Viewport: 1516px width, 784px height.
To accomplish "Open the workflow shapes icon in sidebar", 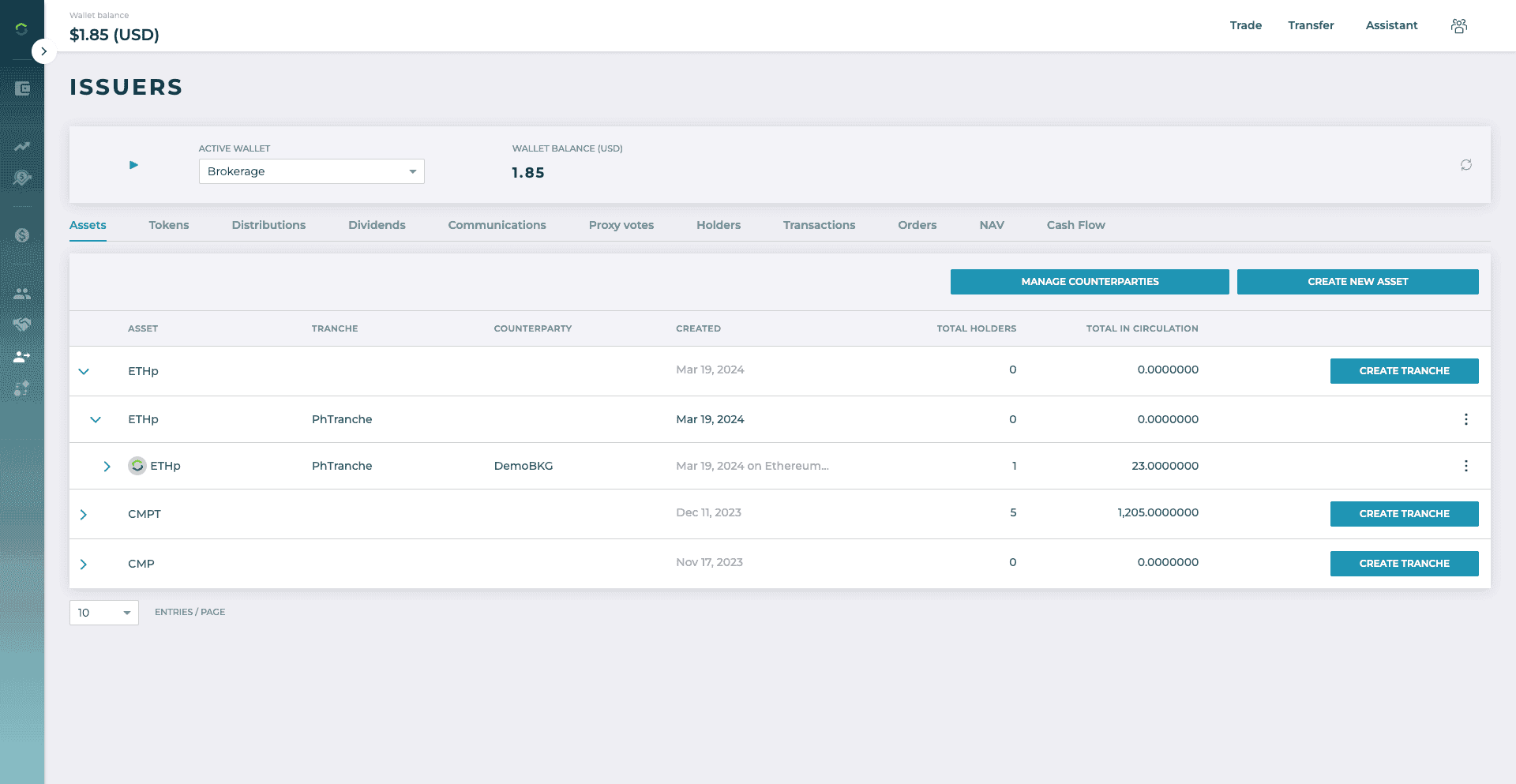I will [22, 388].
